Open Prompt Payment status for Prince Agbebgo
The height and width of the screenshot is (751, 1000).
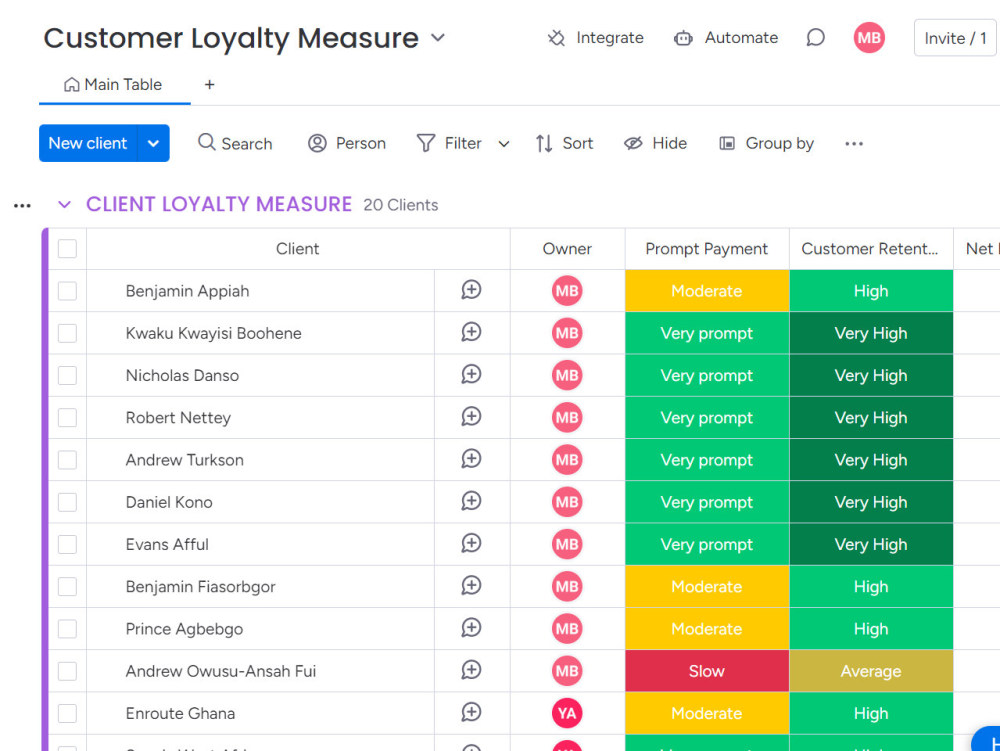click(707, 629)
